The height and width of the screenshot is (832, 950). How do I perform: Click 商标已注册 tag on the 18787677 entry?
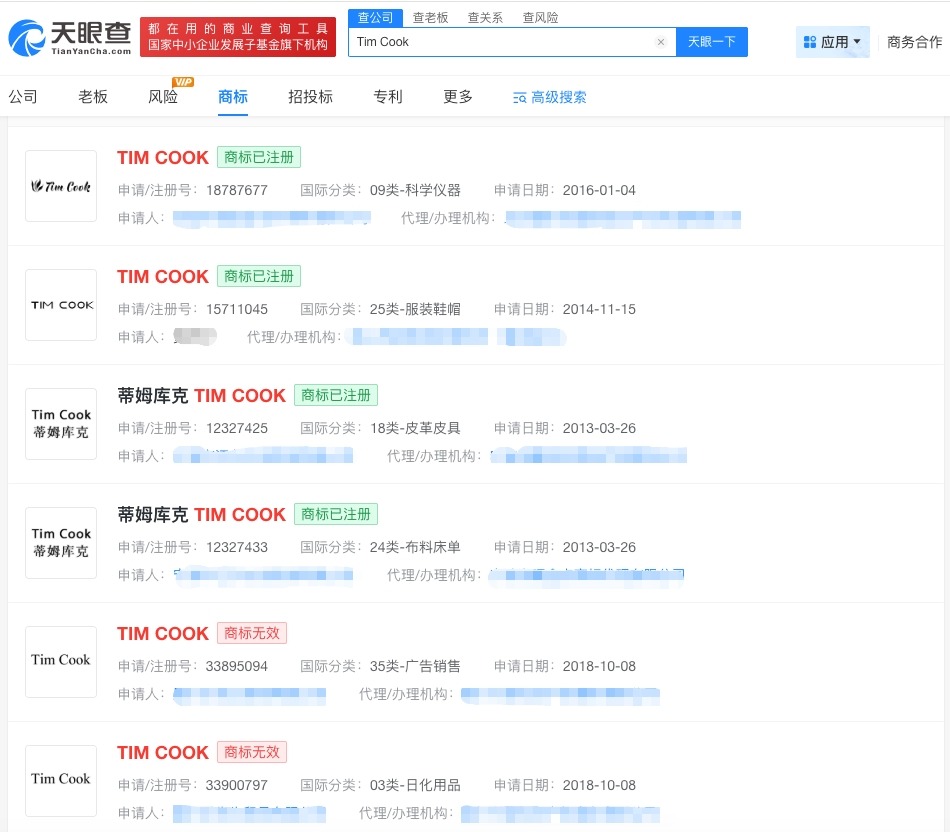pyautogui.click(x=259, y=158)
